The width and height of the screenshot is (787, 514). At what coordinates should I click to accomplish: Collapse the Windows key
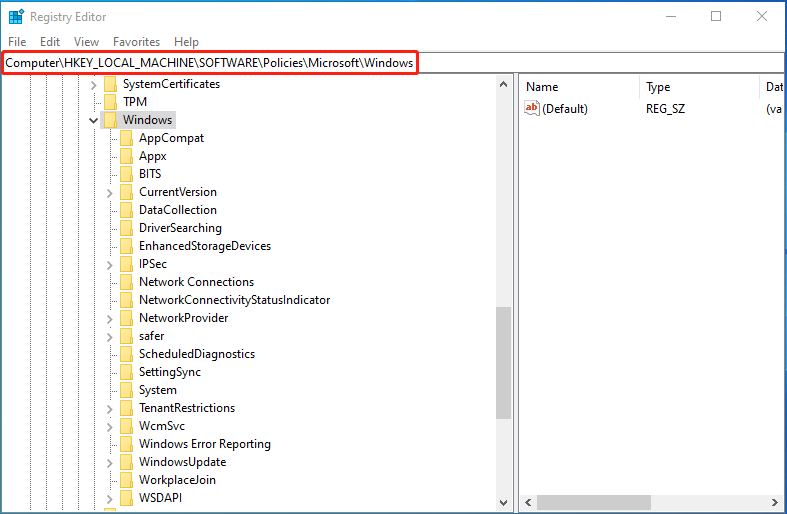tap(93, 120)
